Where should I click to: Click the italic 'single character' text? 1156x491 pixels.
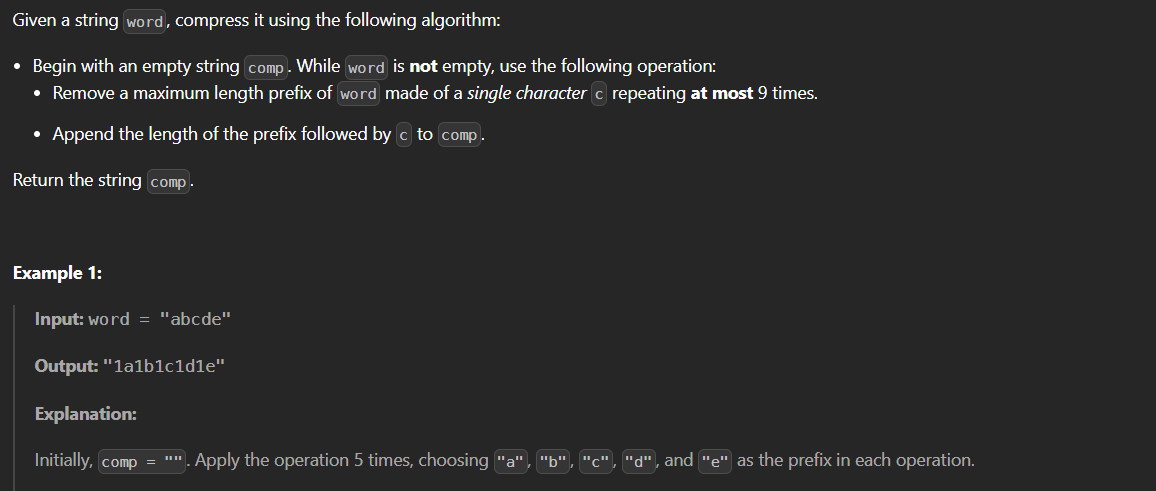pyautogui.click(x=527, y=93)
